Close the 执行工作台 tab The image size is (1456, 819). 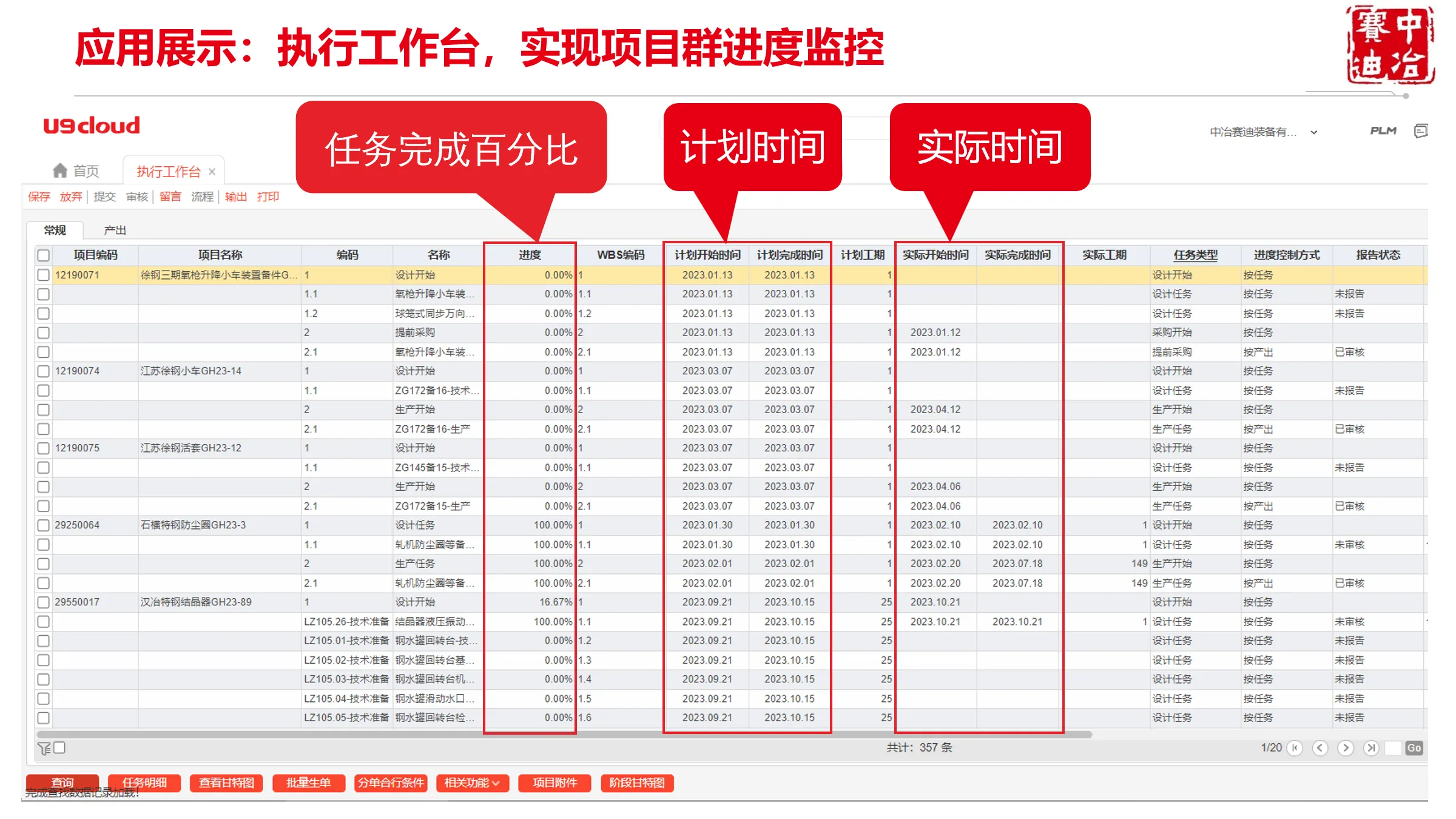coord(212,172)
